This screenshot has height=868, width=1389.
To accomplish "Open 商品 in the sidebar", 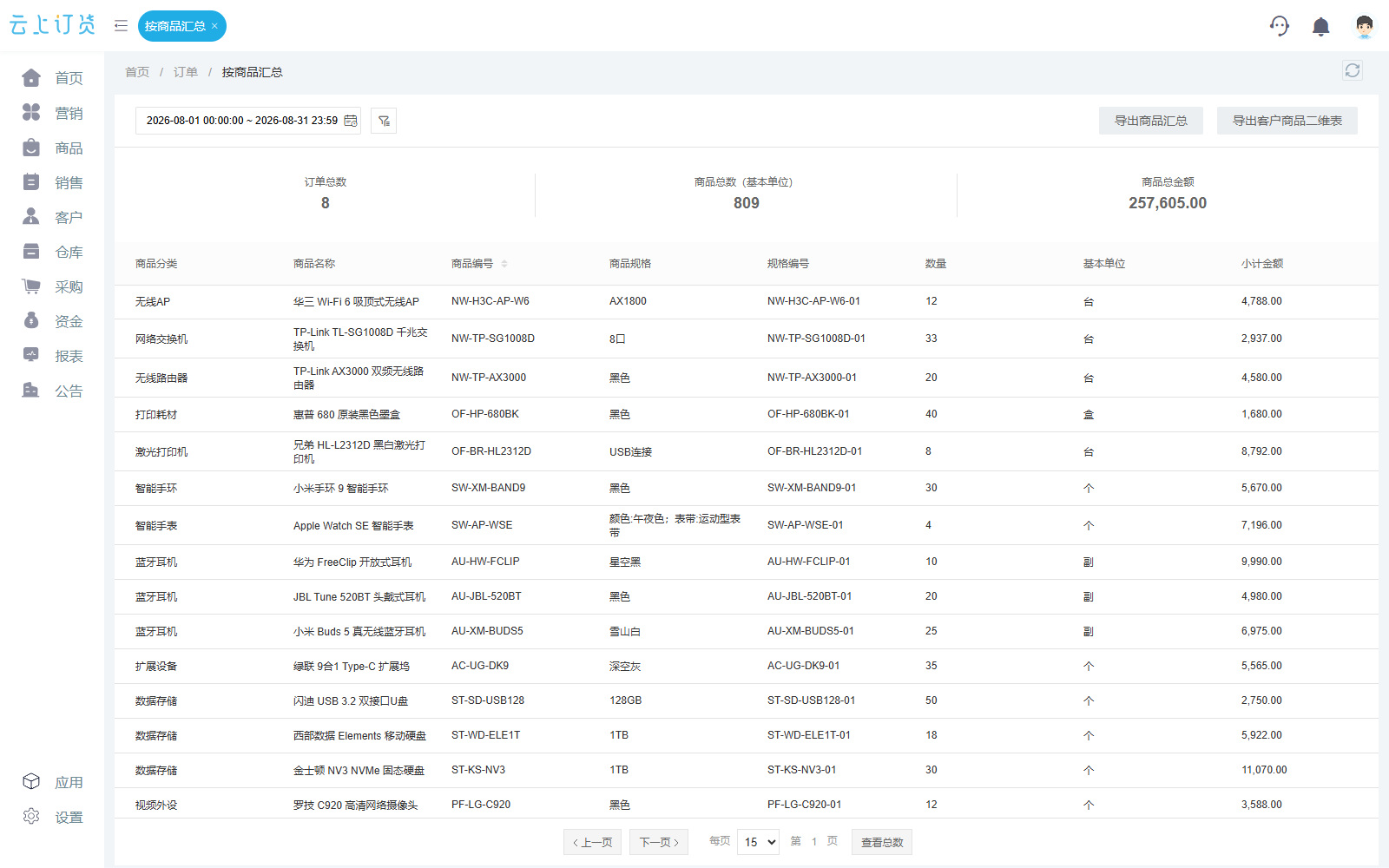I will 52,148.
